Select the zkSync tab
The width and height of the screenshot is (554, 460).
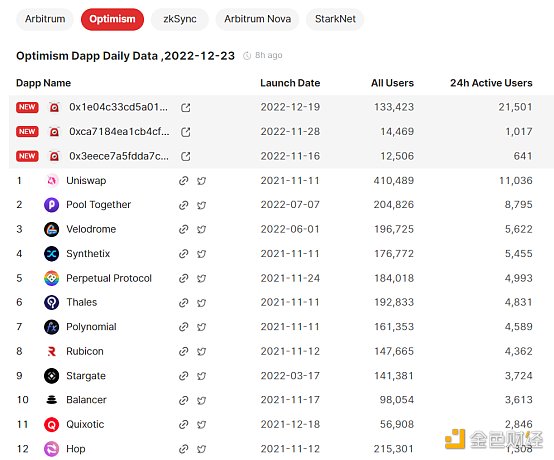click(180, 19)
